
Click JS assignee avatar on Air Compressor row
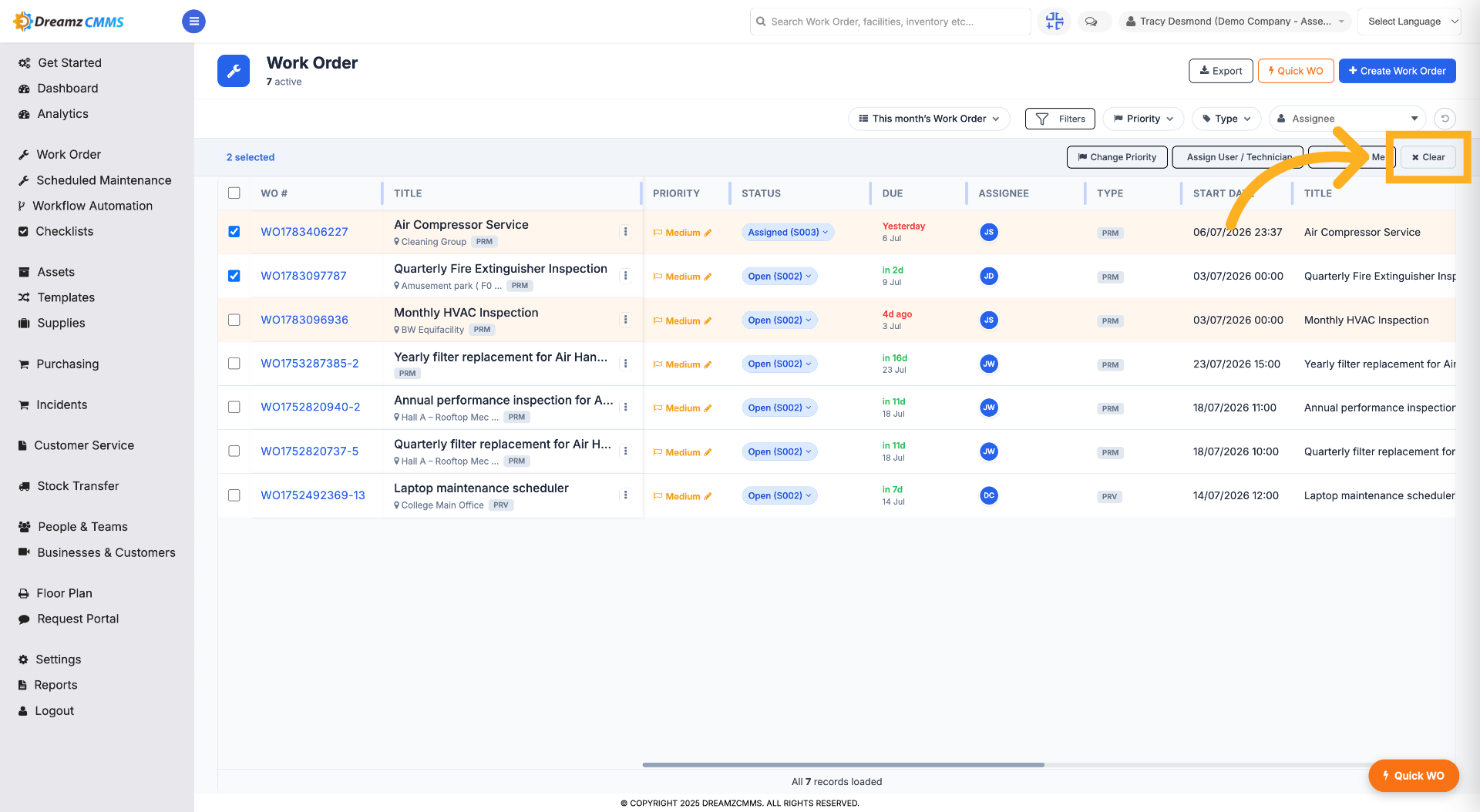989,232
